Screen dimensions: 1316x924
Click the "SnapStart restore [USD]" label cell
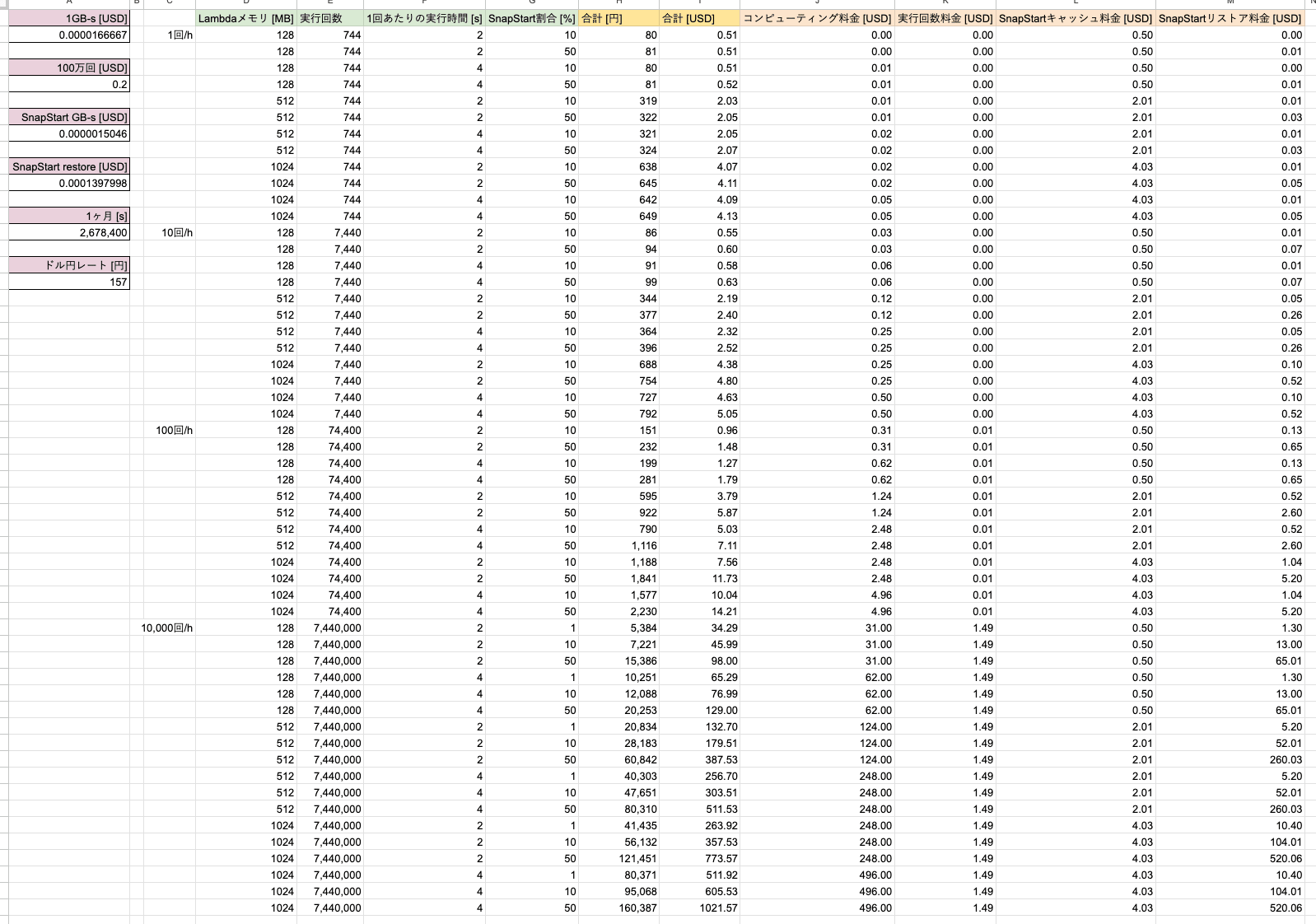pos(69,166)
